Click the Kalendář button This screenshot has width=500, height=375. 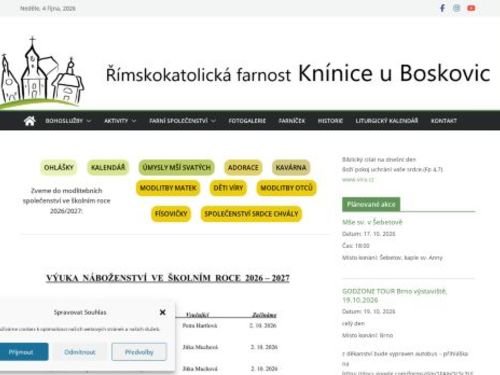point(108,167)
